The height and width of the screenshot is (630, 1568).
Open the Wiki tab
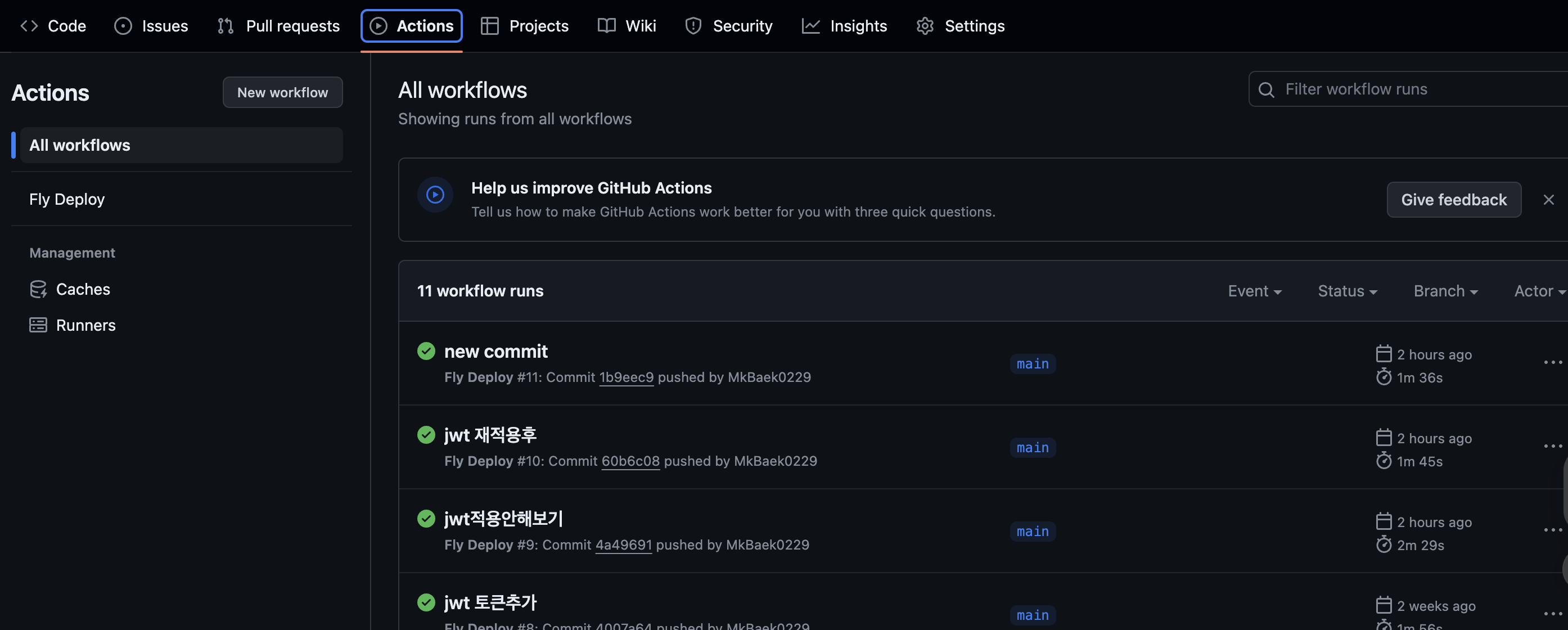click(627, 25)
